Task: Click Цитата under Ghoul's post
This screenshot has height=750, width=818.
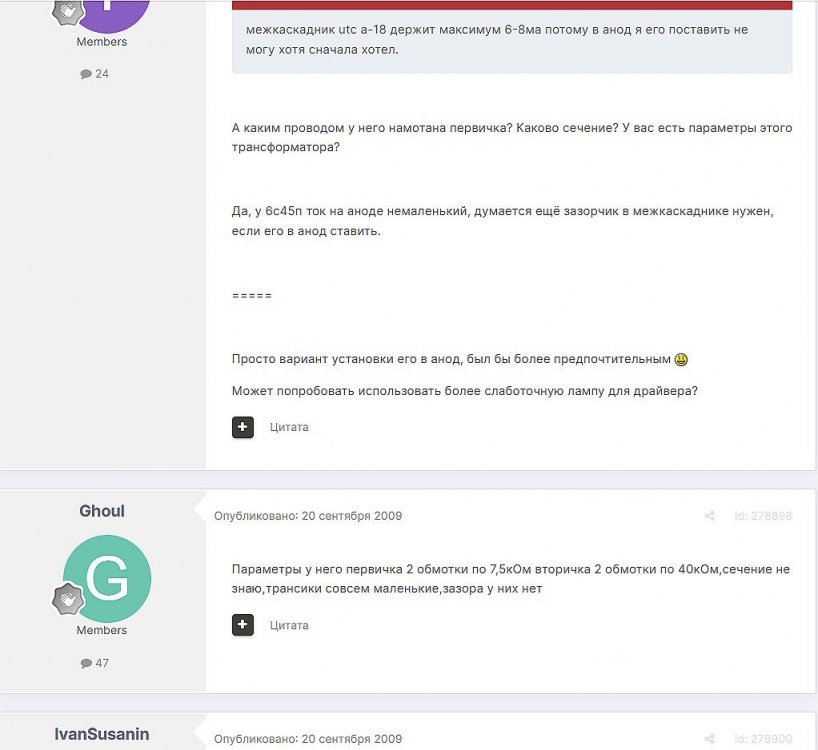Action: [x=289, y=625]
